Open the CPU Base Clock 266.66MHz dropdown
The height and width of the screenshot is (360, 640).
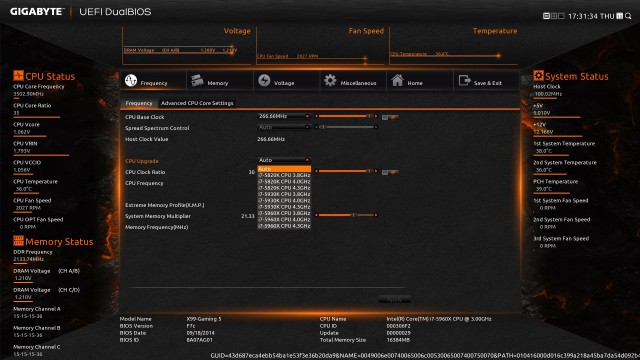[x=284, y=116]
